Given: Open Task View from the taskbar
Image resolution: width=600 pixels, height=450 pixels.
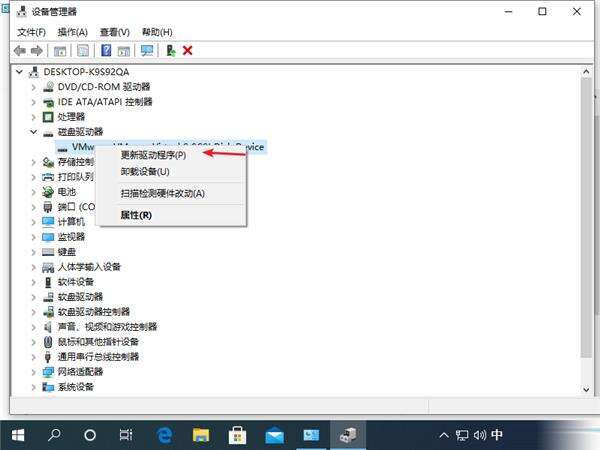Looking at the screenshot, I should click(126, 435).
